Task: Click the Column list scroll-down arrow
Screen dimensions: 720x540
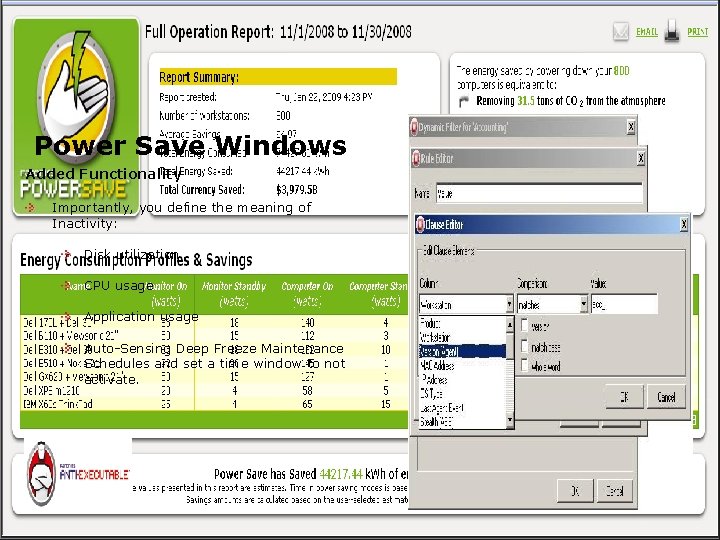Action: (x=510, y=421)
